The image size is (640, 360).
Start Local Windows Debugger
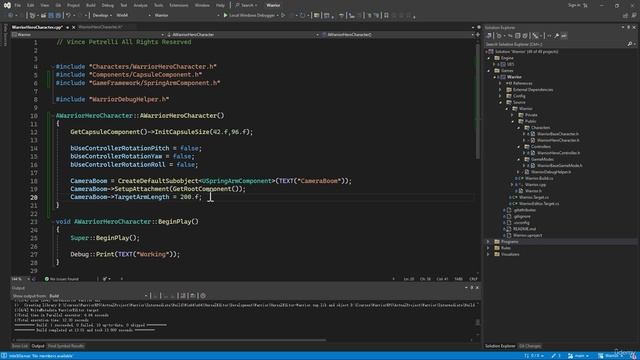pyautogui.click(x=250, y=15)
